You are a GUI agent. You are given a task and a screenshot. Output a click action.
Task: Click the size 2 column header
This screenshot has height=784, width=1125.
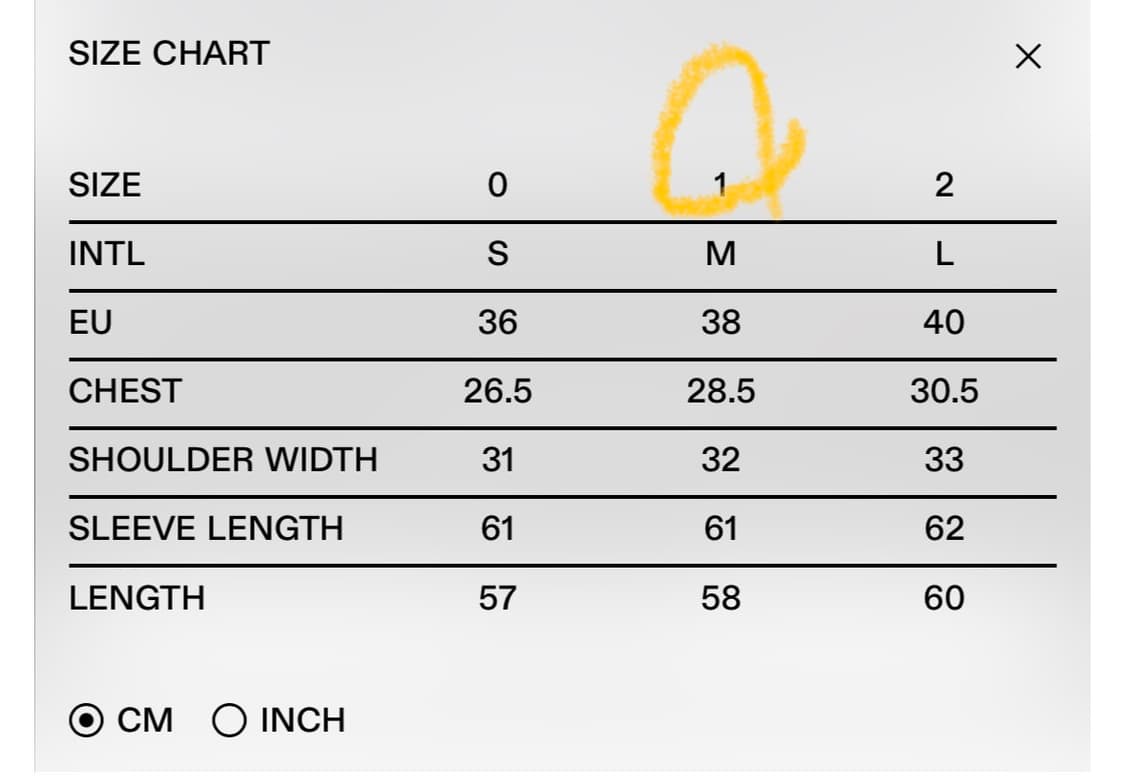point(943,185)
